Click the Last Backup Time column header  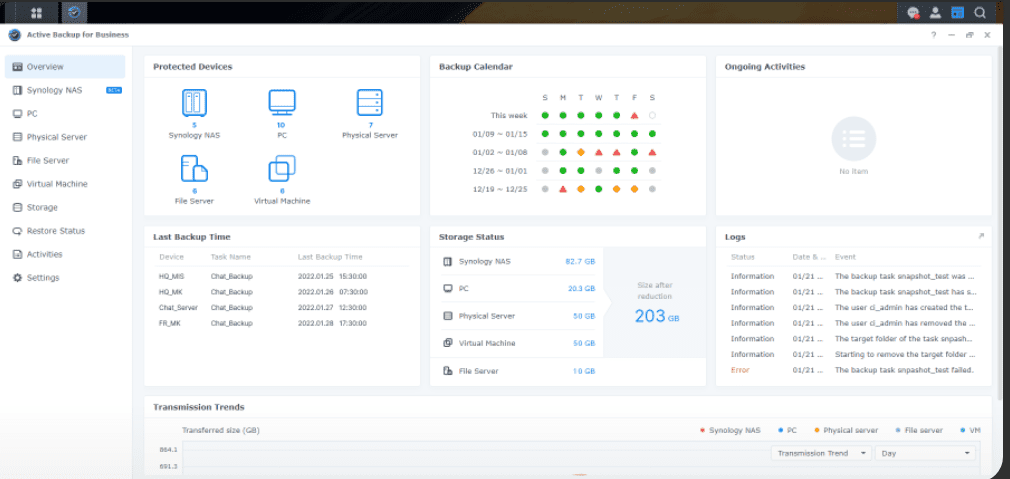330,257
